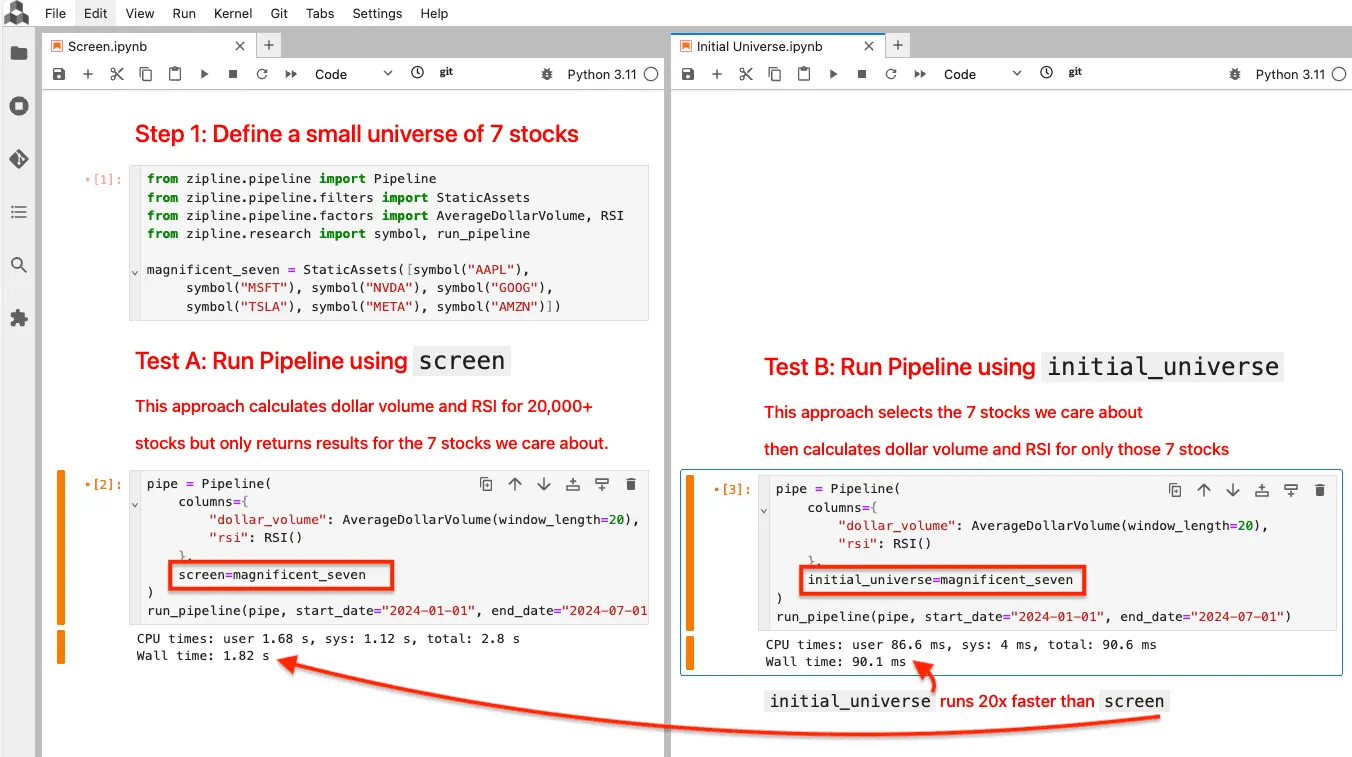The height and width of the screenshot is (757, 1352).
Task: Collapse the input of cell [1]
Action: tap(135, 271)
